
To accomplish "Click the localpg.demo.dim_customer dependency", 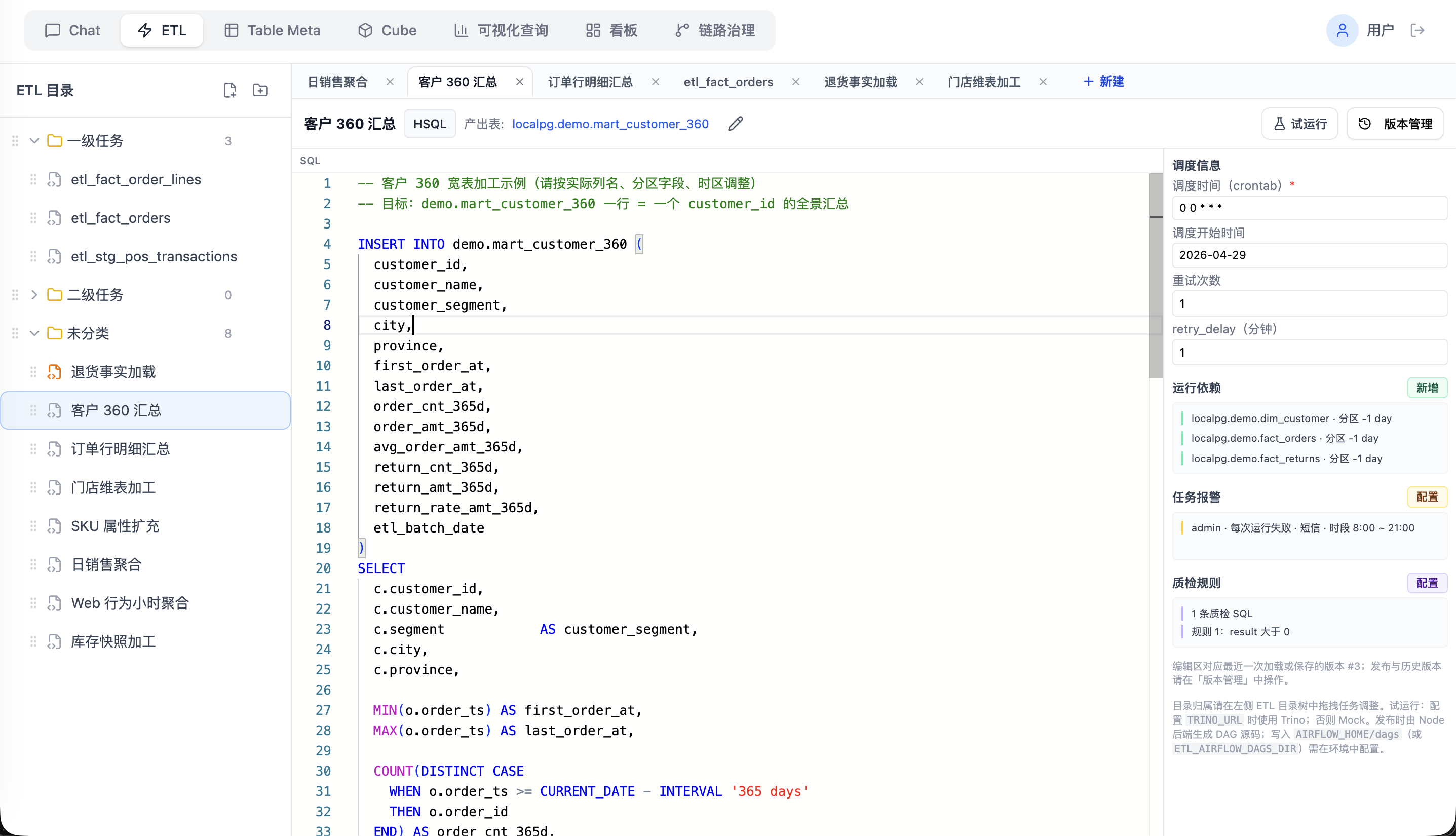I will [1291, 418].
